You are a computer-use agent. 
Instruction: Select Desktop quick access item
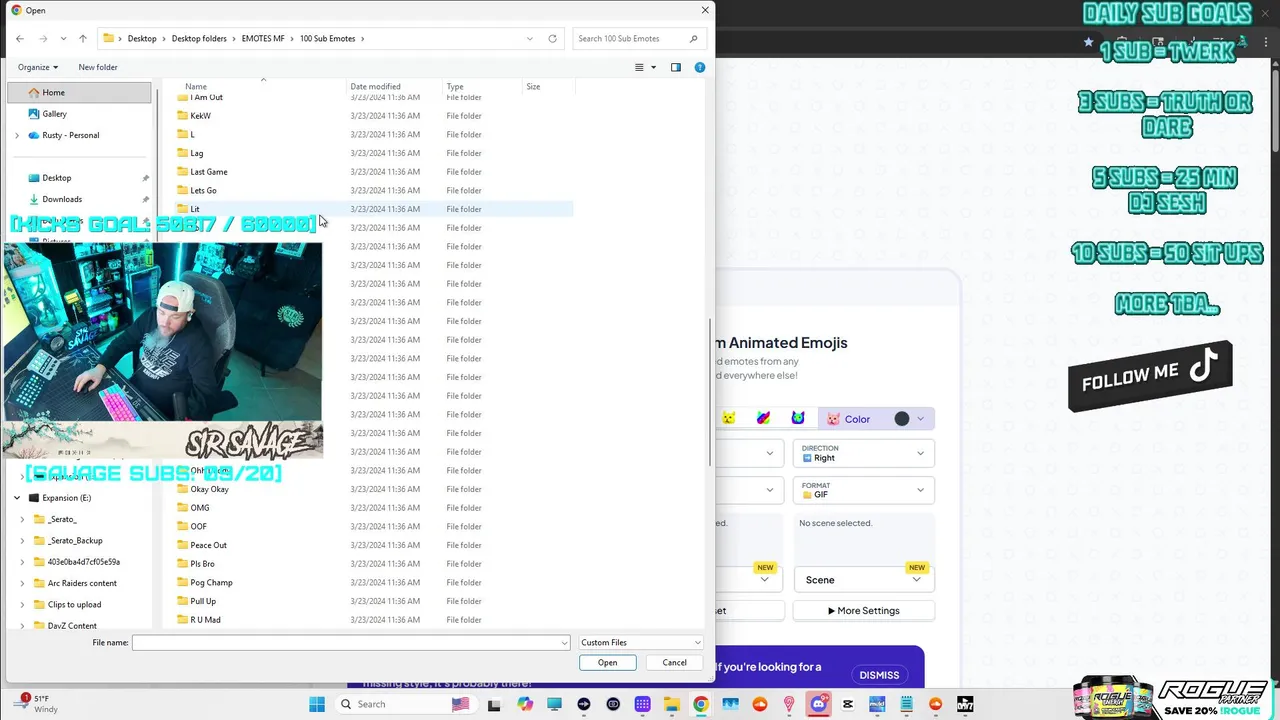pyautogui.click(x=56, y=178)
